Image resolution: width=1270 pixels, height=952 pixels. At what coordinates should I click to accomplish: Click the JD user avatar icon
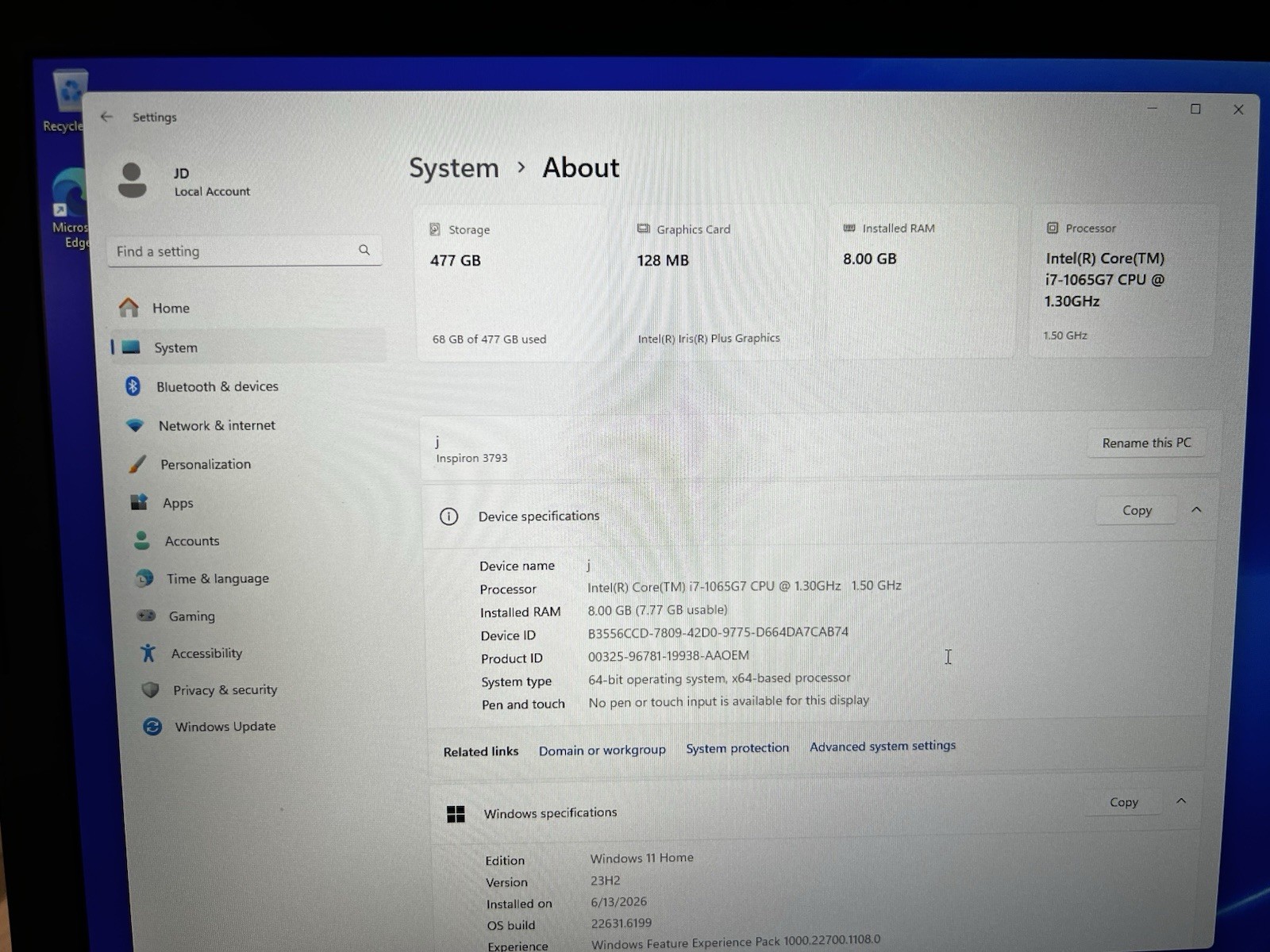[132, 180]
